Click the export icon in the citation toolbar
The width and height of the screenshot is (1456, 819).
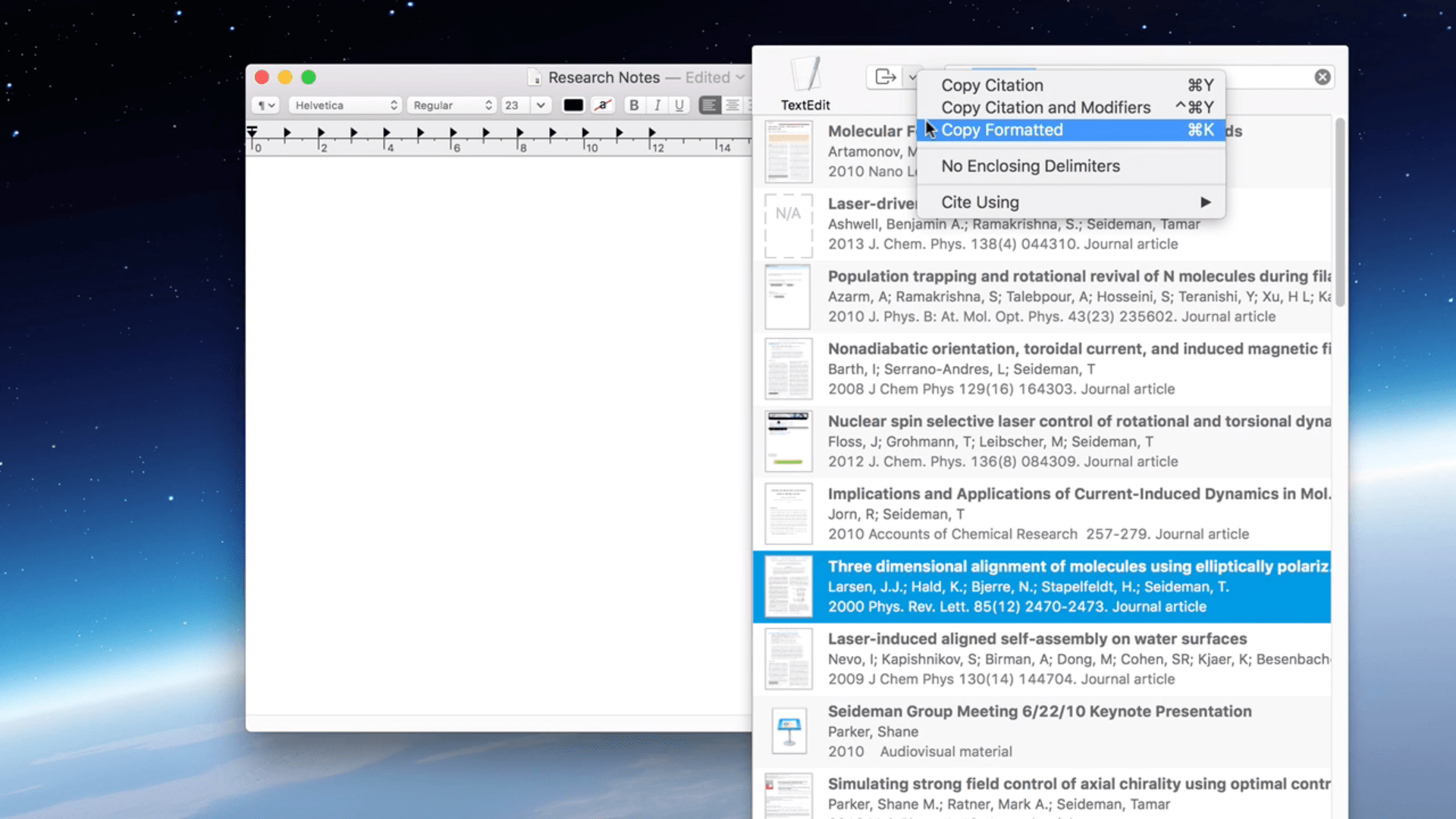[x=886, y=77]
